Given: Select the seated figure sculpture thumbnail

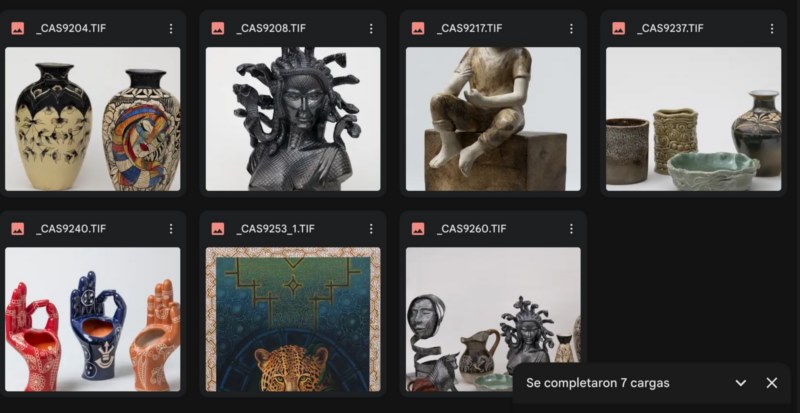Looking at the screenshot, I should pos(493,119).
